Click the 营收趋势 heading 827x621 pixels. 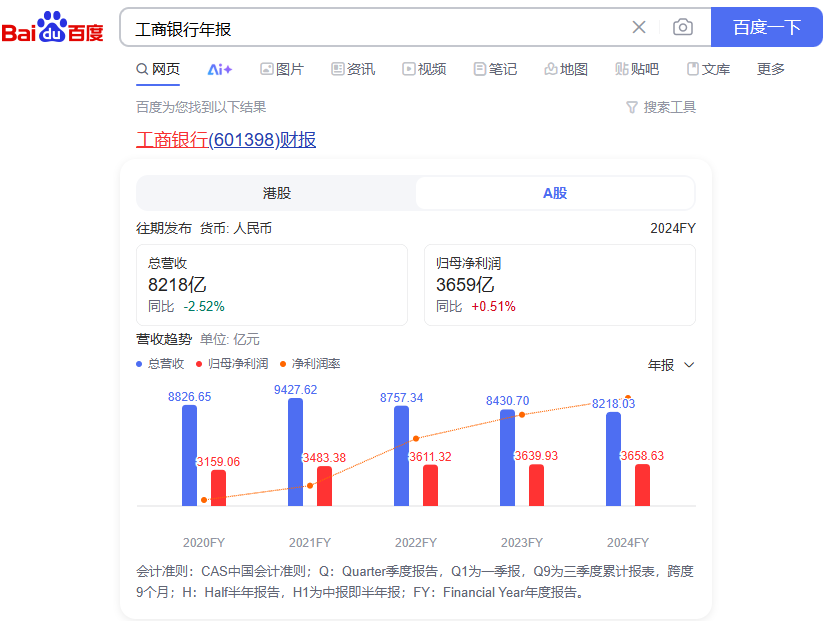coord(164,339)
